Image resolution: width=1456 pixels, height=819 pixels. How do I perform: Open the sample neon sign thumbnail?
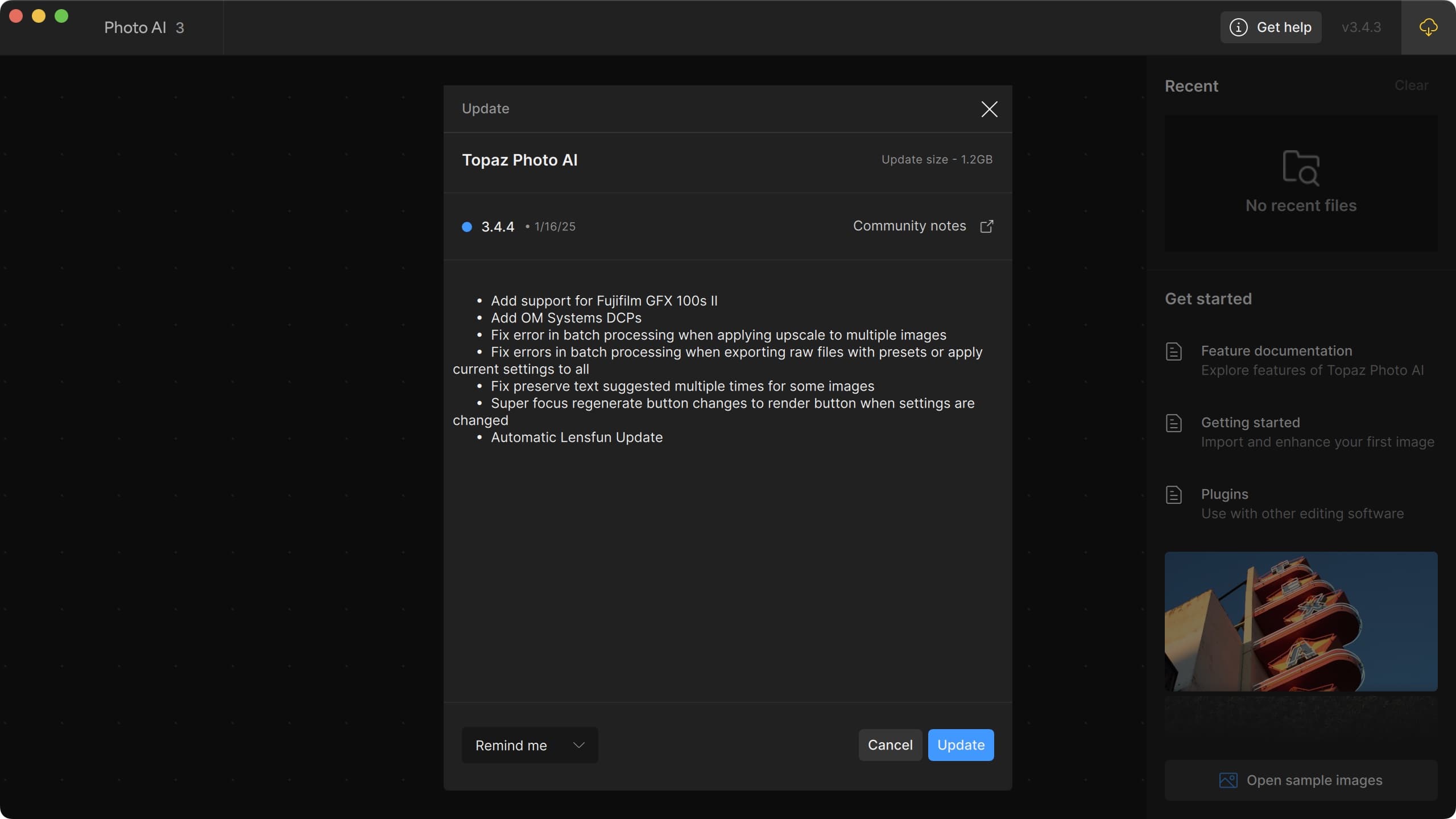coord(1301,621)
